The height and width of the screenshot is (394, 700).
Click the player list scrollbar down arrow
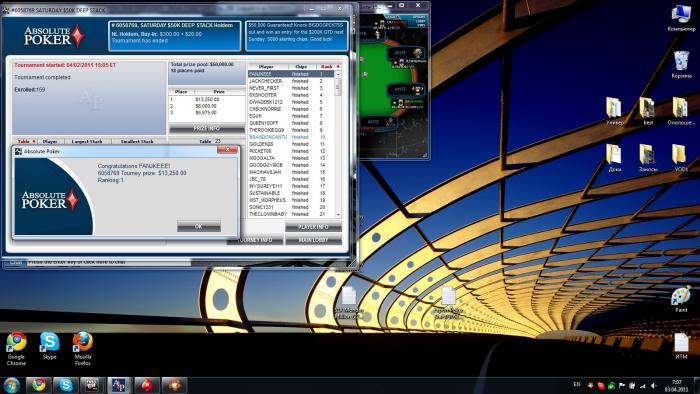(x=338, y=215)
